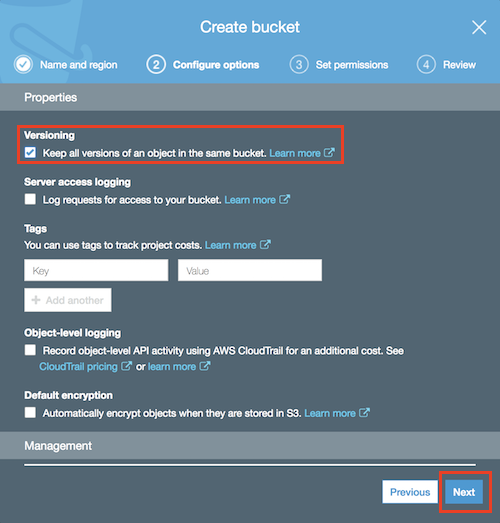The width and height of the screenshot is (500, 523).
Task: Click the Next button
Action: (x=464, y=492)
